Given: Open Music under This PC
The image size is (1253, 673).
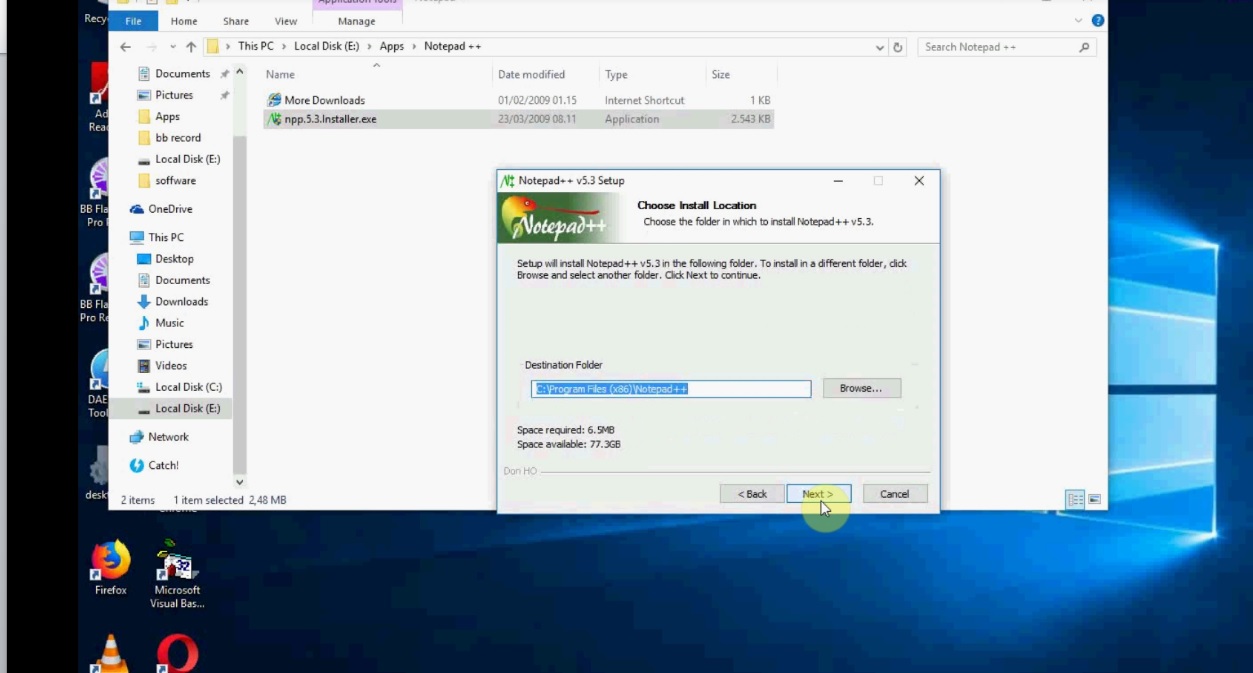Looking at the screenshot, I should point(169,323).
